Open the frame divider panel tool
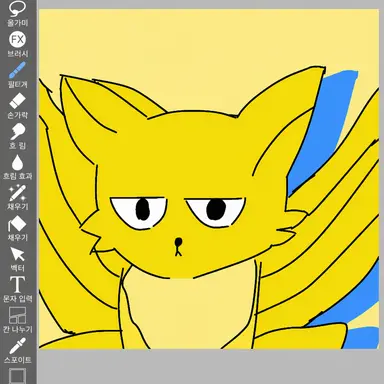This screenshot has width=384, height=384. click(17, 315)
